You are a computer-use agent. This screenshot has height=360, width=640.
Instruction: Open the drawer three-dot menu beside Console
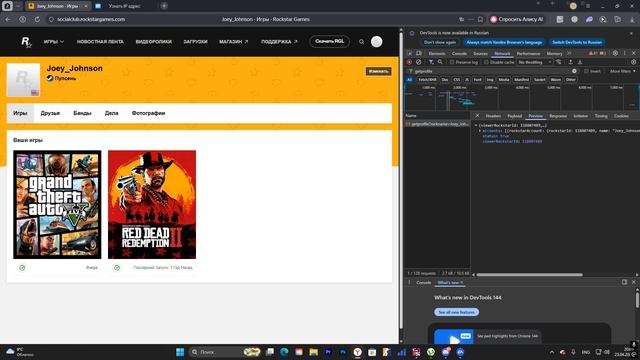(x=409, y=282)
